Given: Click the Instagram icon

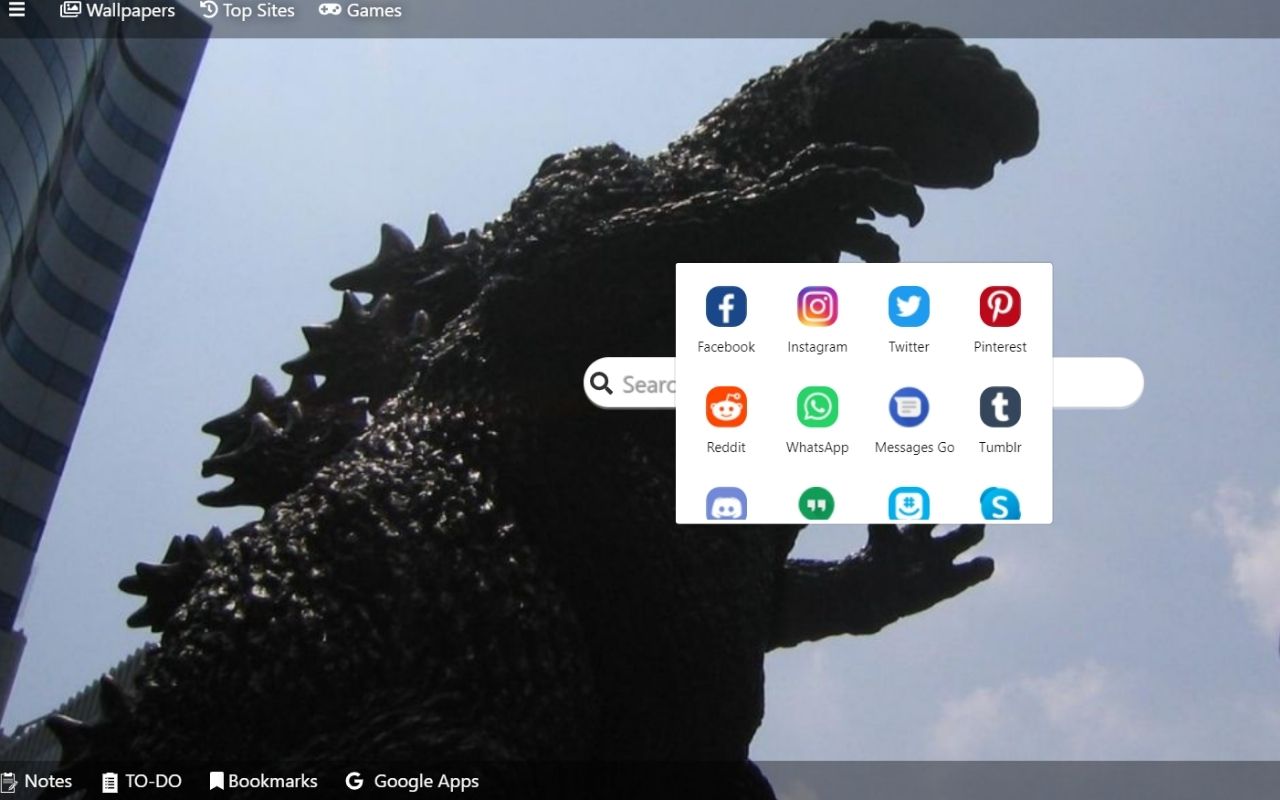Looking at the screenshot, I should tap(817, 306).
